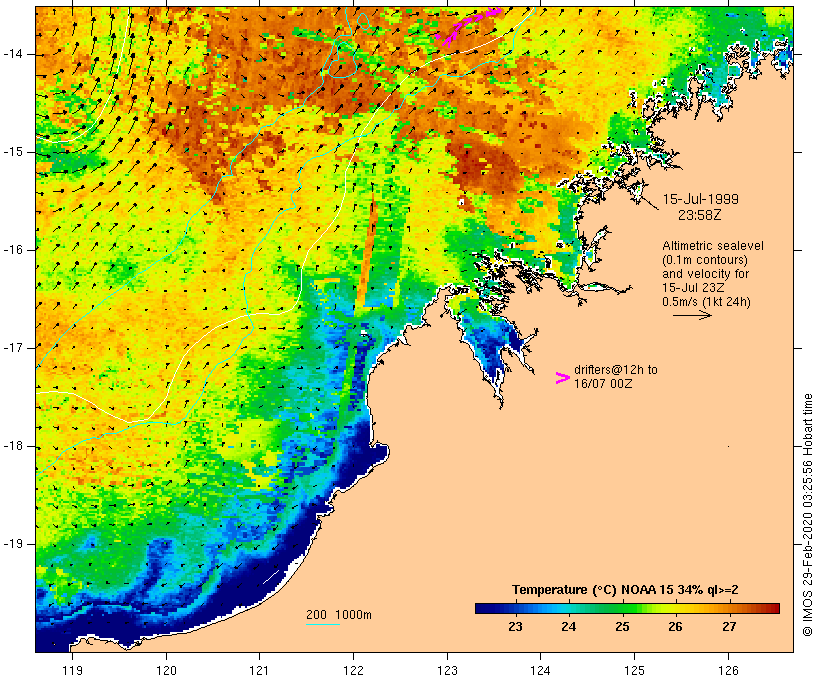Click the latitude axis label '-15'
The image size is (820, 680).
[x=13, y=152]
